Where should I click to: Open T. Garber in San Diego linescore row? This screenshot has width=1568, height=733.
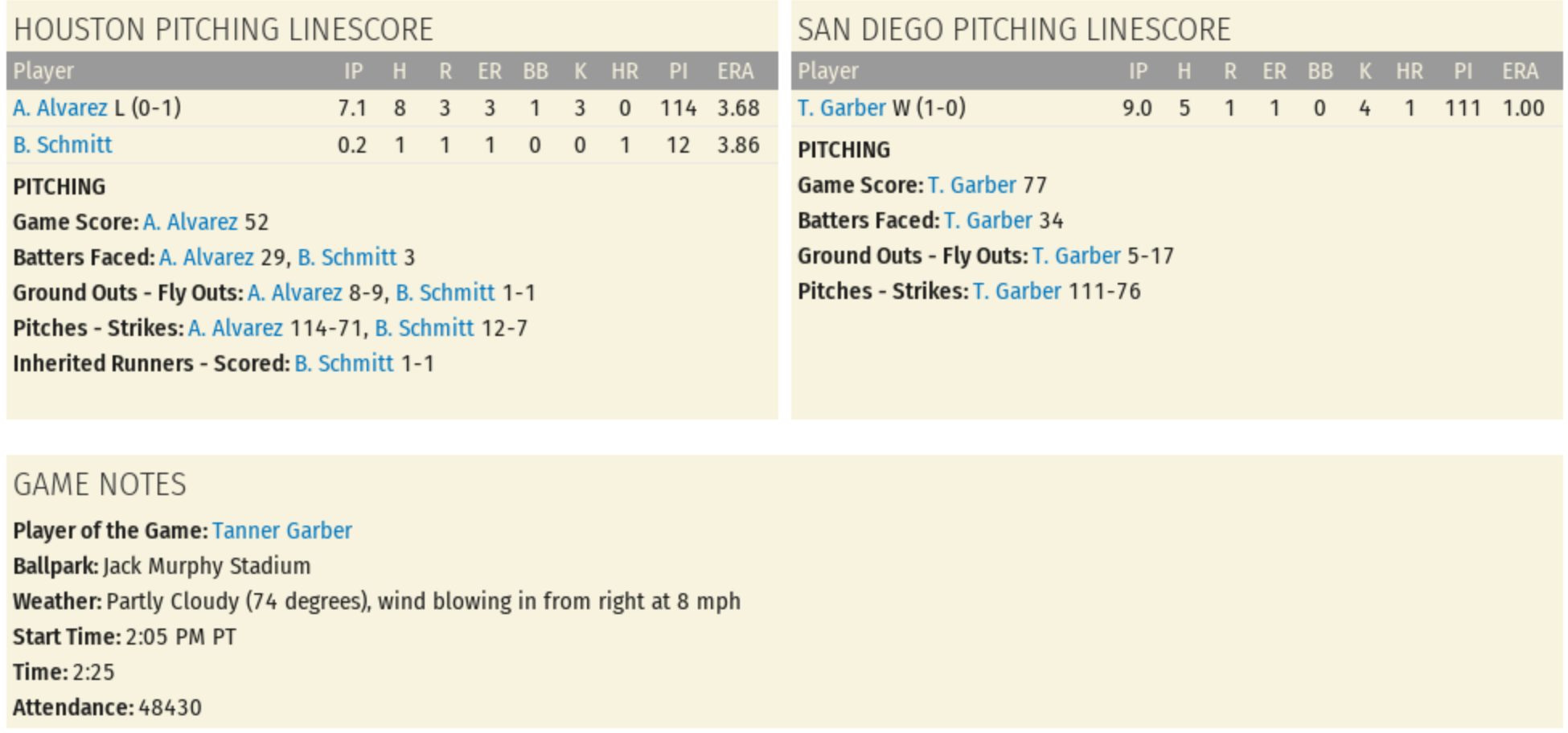[x=841, y=108]
